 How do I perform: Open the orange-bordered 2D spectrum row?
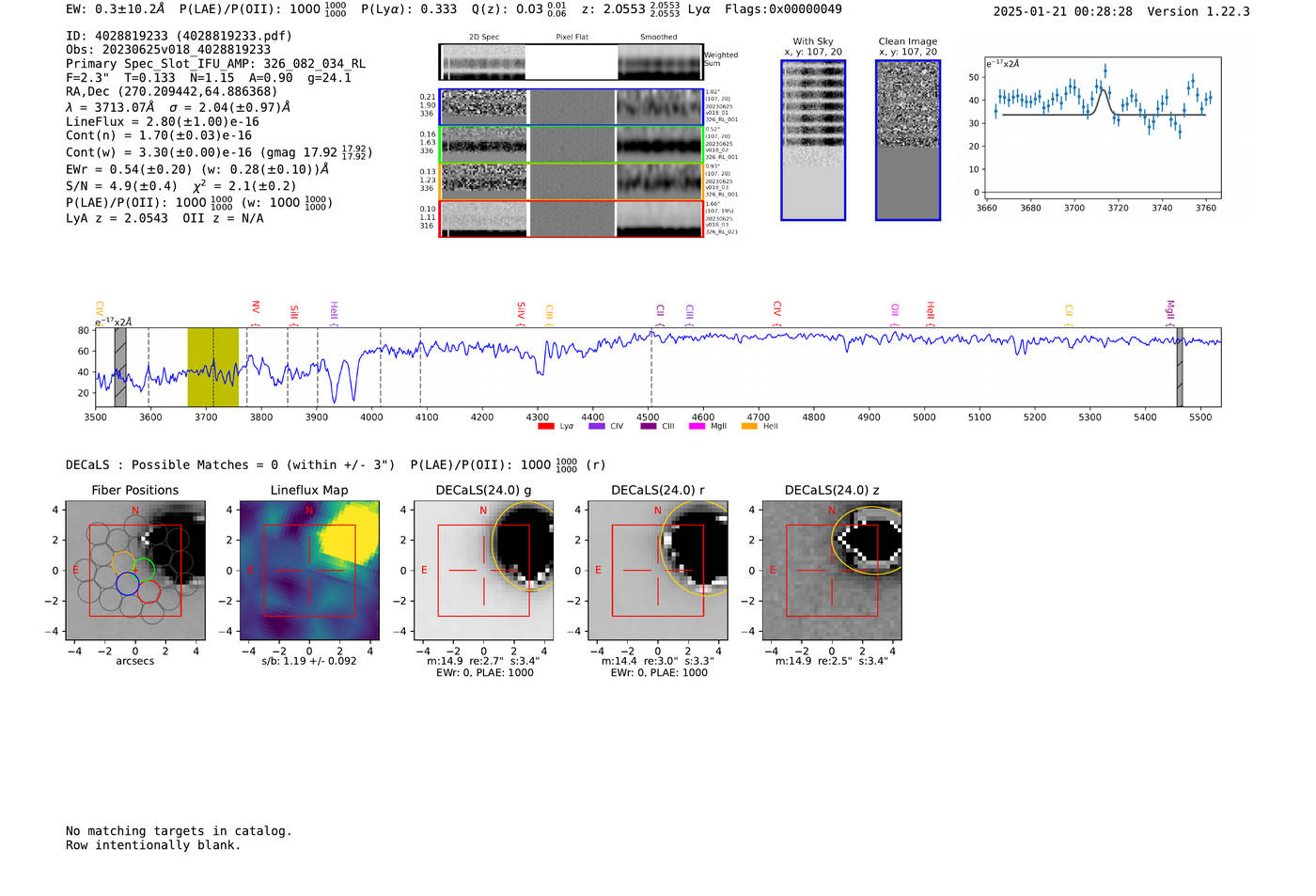(571, 181)
